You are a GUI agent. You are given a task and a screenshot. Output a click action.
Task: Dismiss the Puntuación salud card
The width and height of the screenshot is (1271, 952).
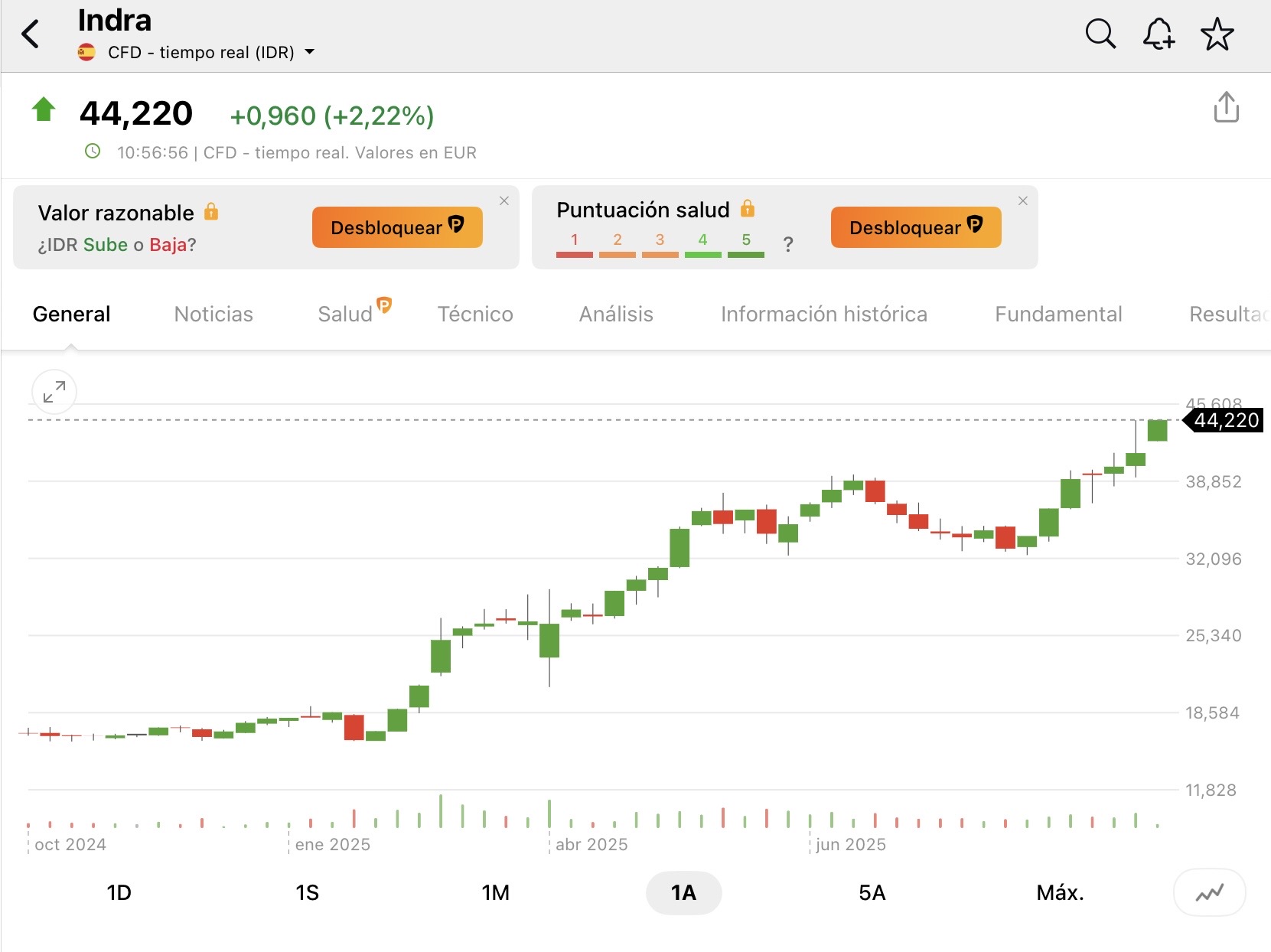tap(1022, 201)
